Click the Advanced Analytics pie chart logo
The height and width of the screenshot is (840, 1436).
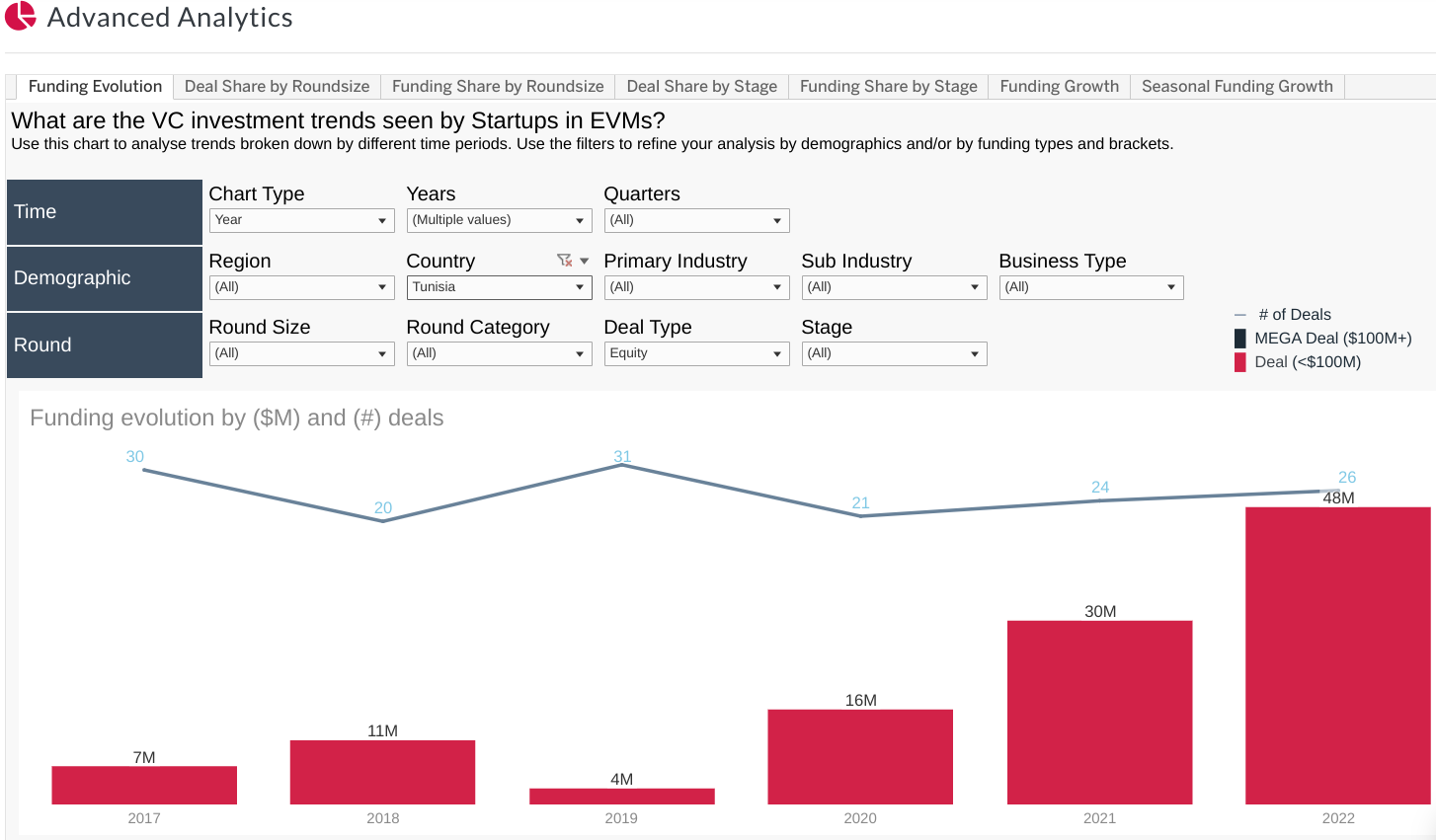coord(20,17)
